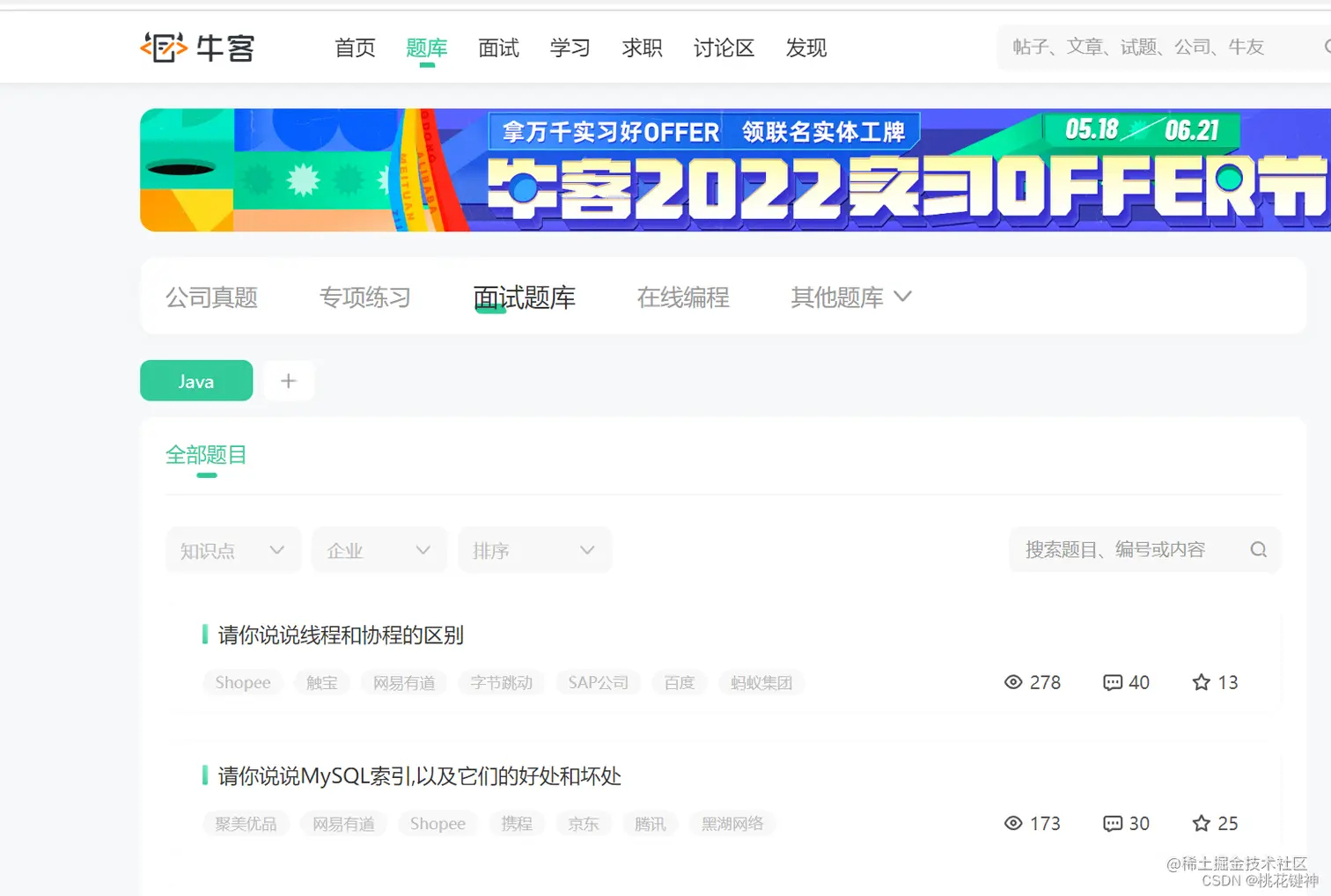Toggle the Java filter tag
The image size is (1331, 896).
click(x=195, y=380)
